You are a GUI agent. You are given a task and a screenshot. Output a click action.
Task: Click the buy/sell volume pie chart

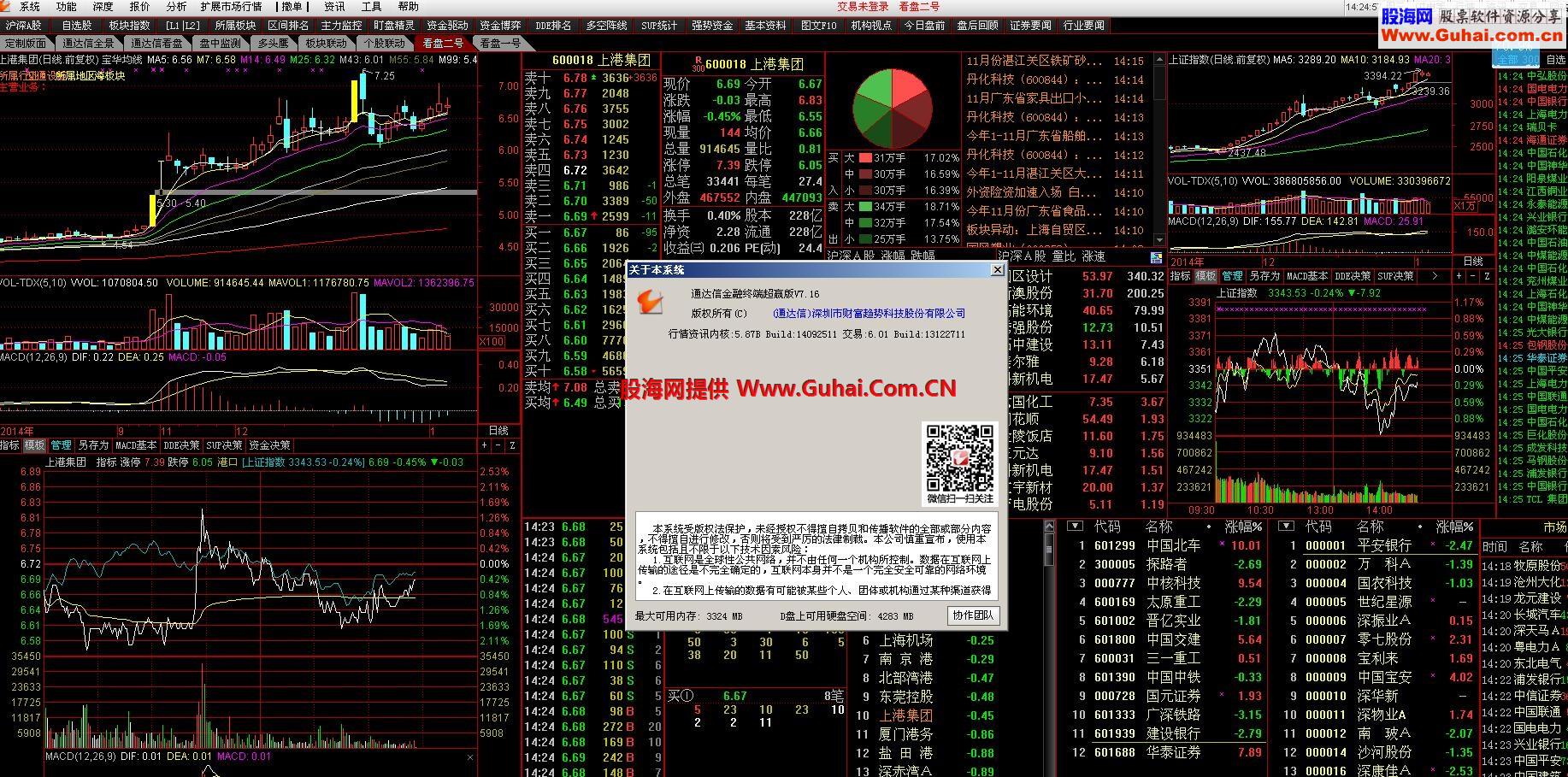pos(892,109)
